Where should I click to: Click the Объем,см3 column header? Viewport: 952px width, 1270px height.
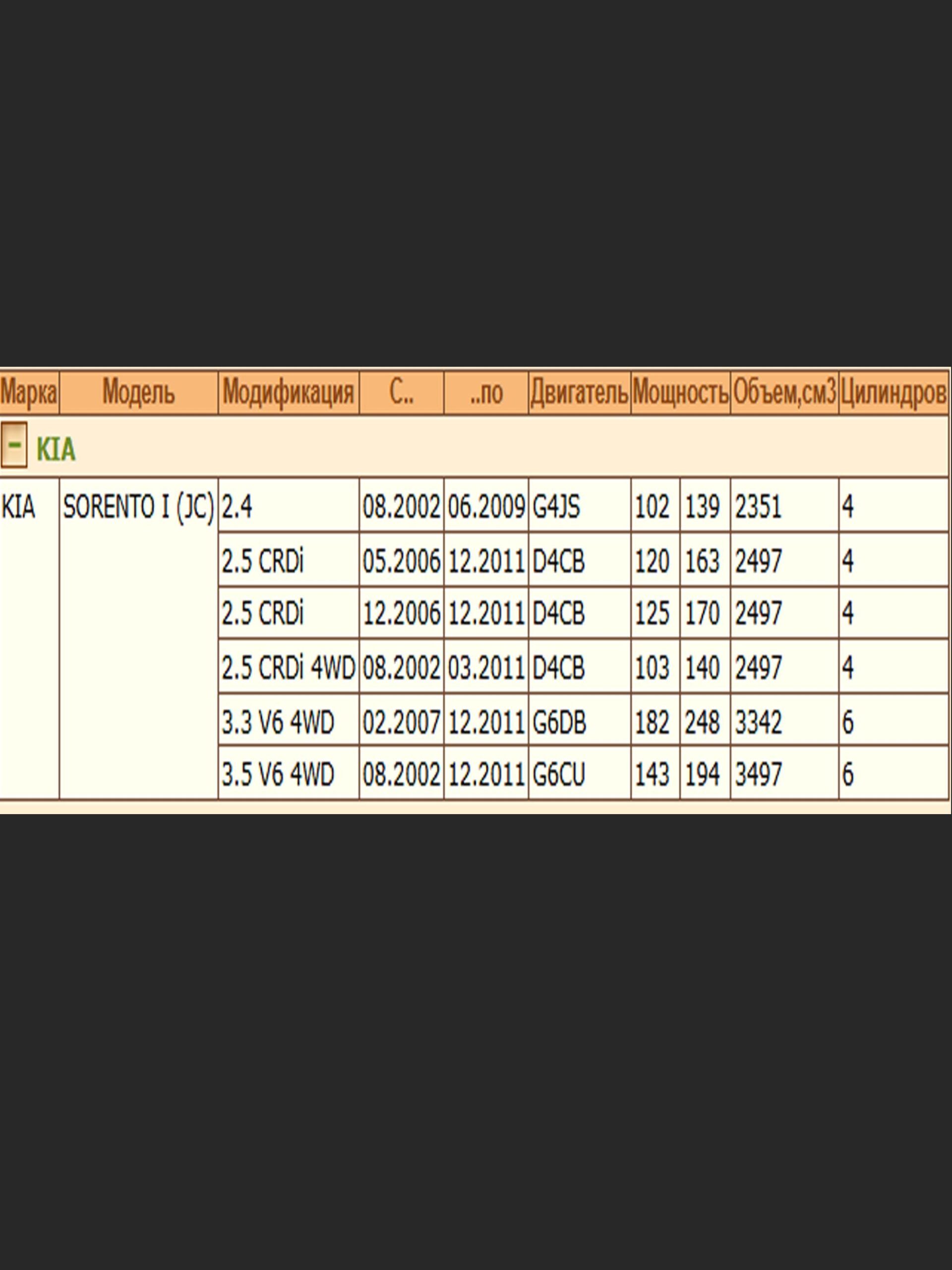pos(784,393)
